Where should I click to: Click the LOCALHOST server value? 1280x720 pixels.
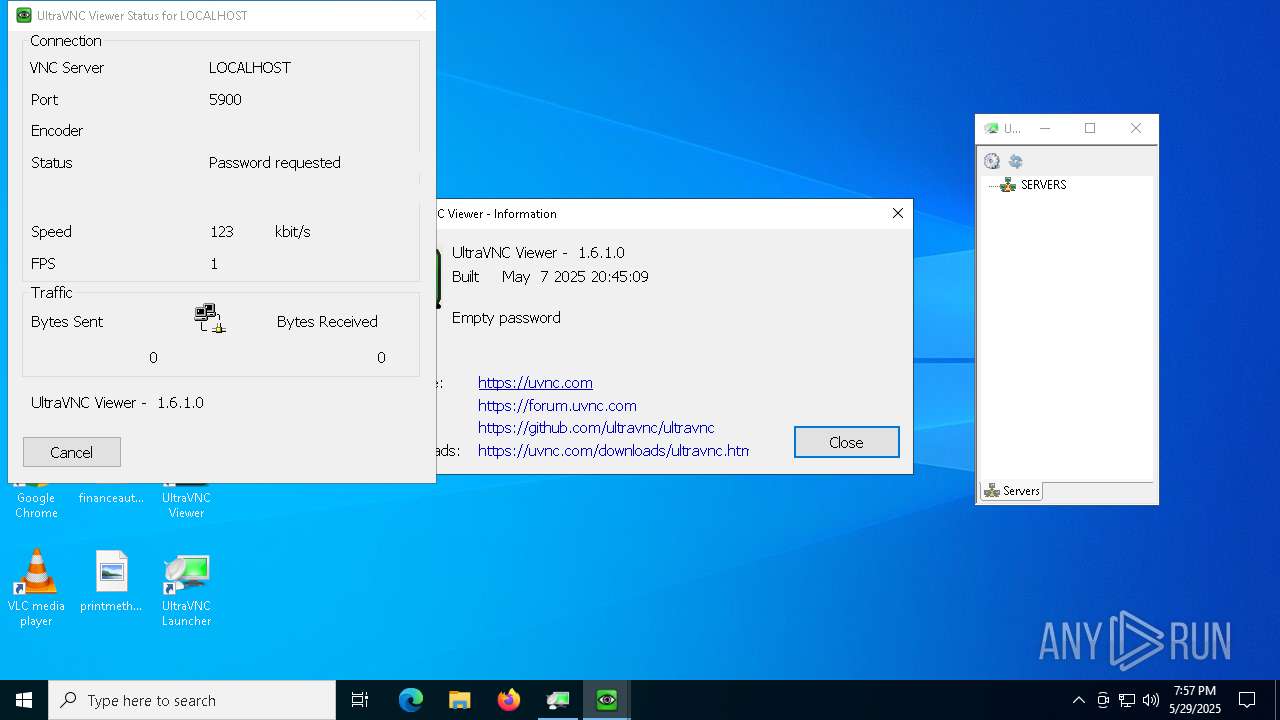250,68
